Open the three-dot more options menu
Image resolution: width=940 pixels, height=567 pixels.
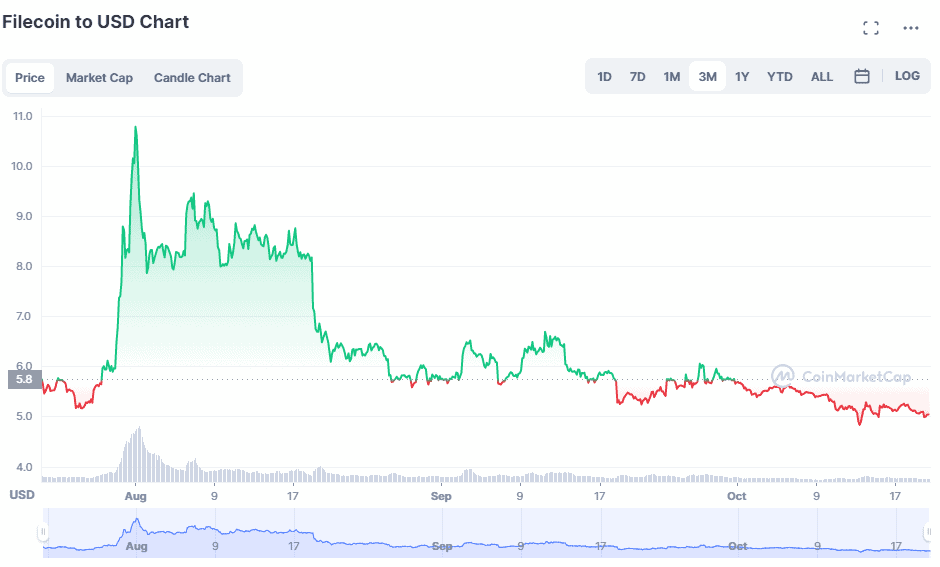click(911, 28)
